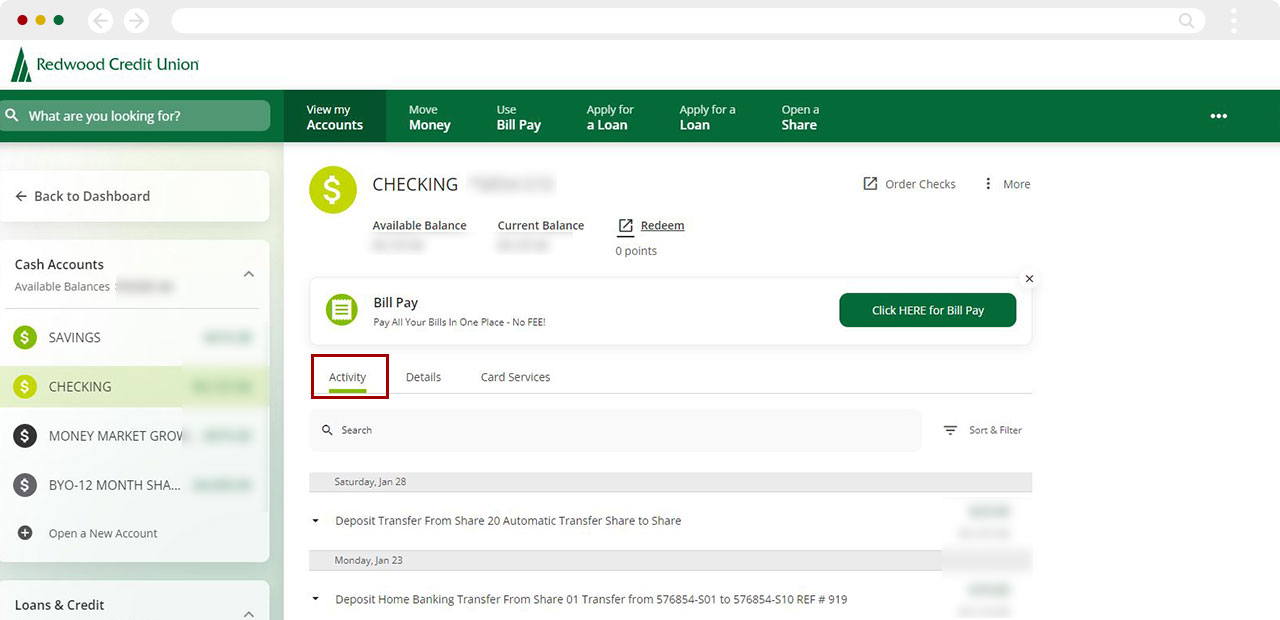Switch to the Activity tab

click(x=348, y=377)
